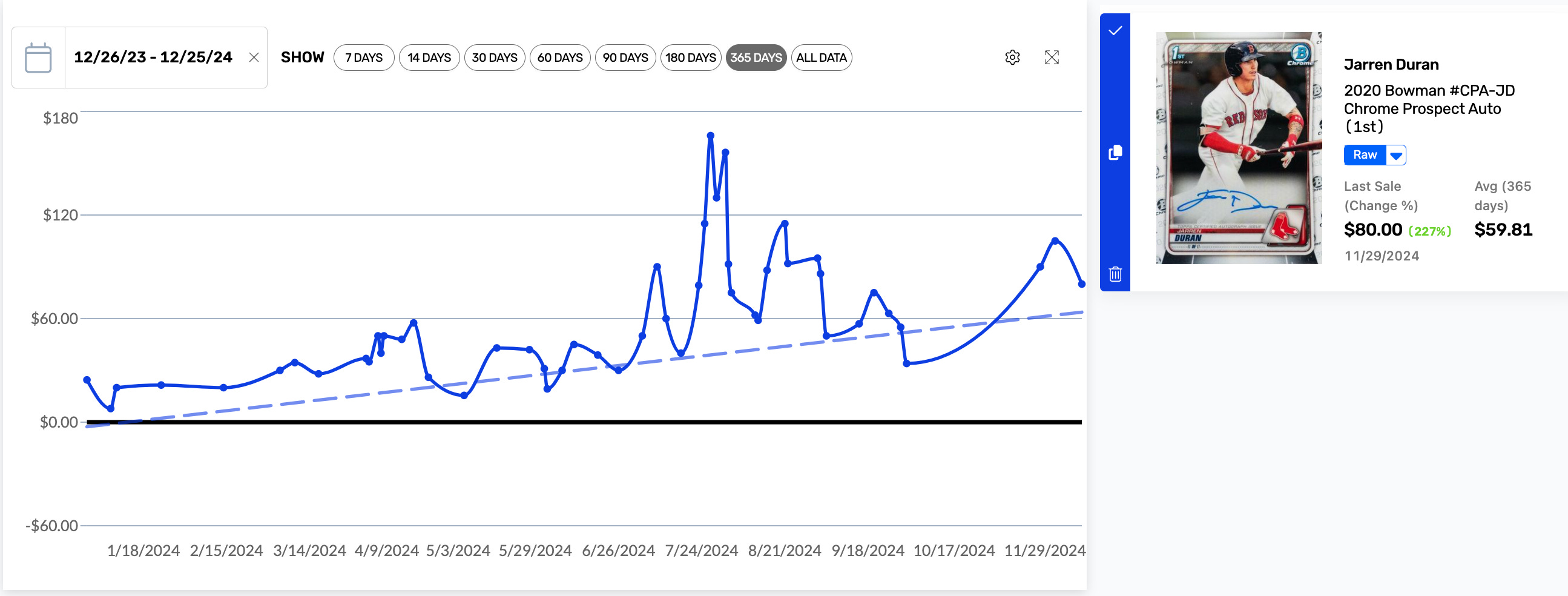Click the 227% change percentage
This screenshot has width=1568, height=596.
1429,231
